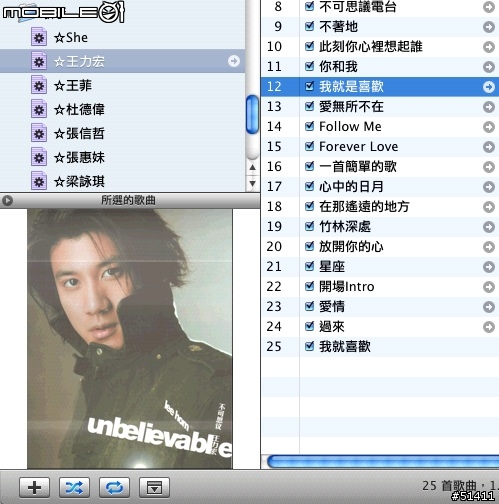499x504 pixels.
Task: Click the store arrow for 過來
Action: (489, 327)
